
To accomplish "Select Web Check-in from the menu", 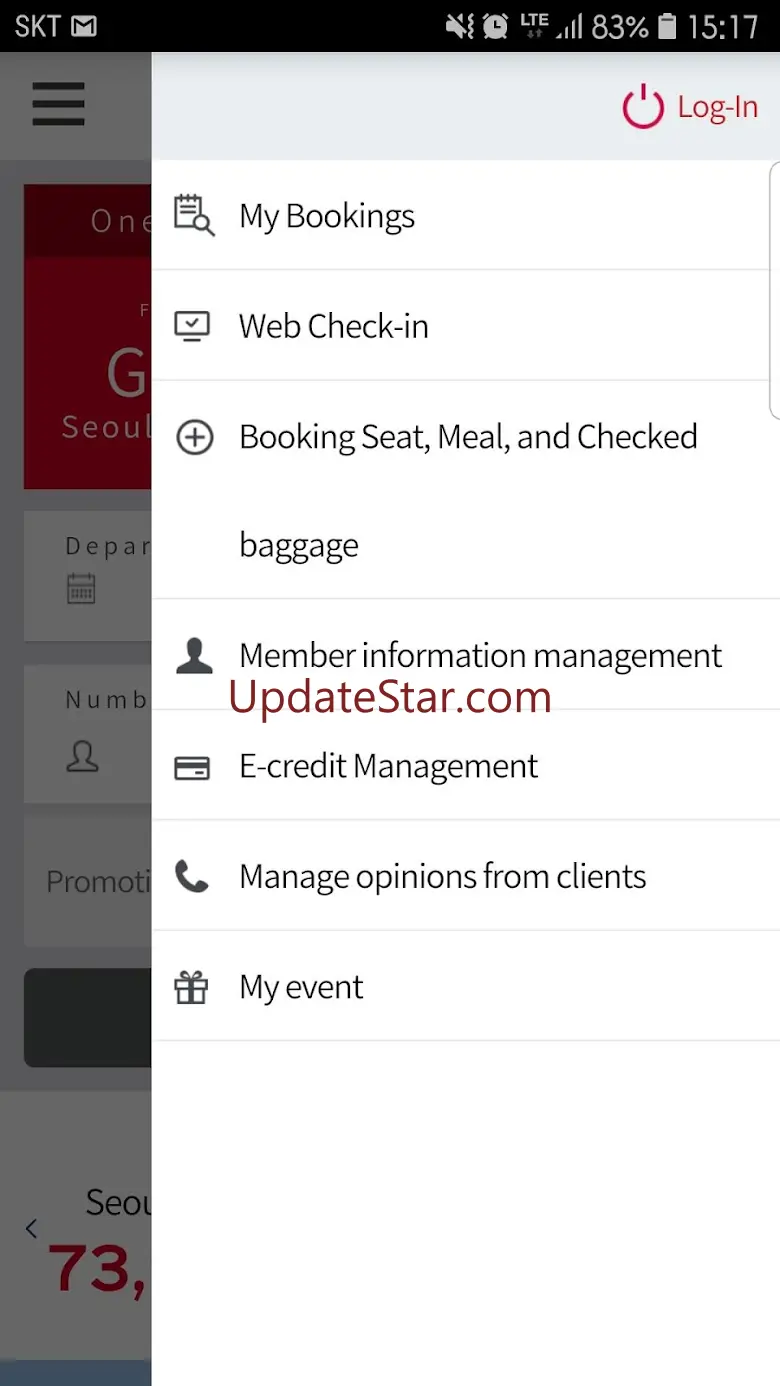I will coord(334,326).
